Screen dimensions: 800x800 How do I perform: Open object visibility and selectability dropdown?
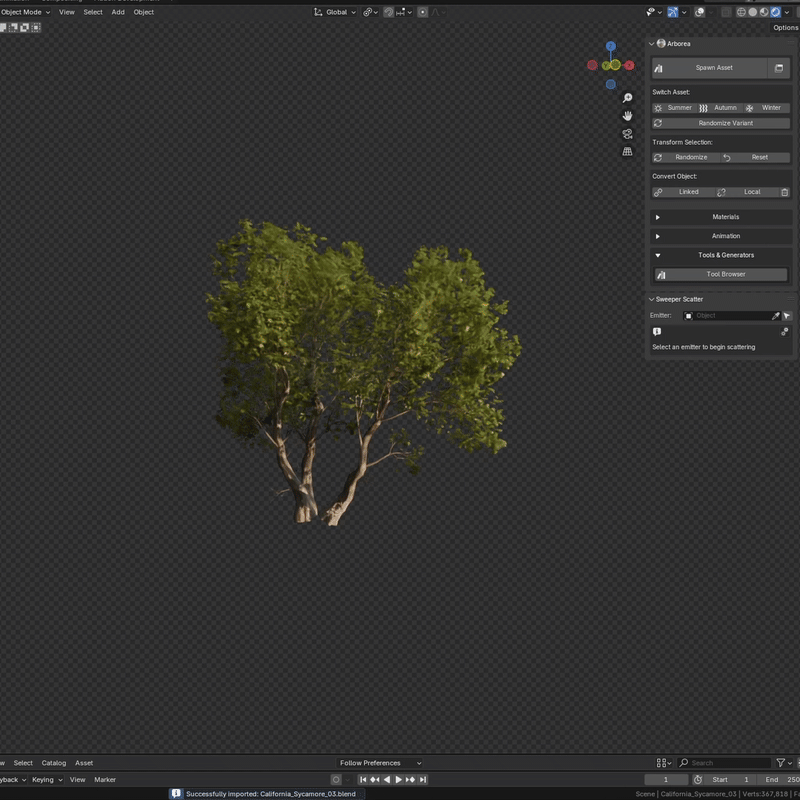click(x=653, y=12)
